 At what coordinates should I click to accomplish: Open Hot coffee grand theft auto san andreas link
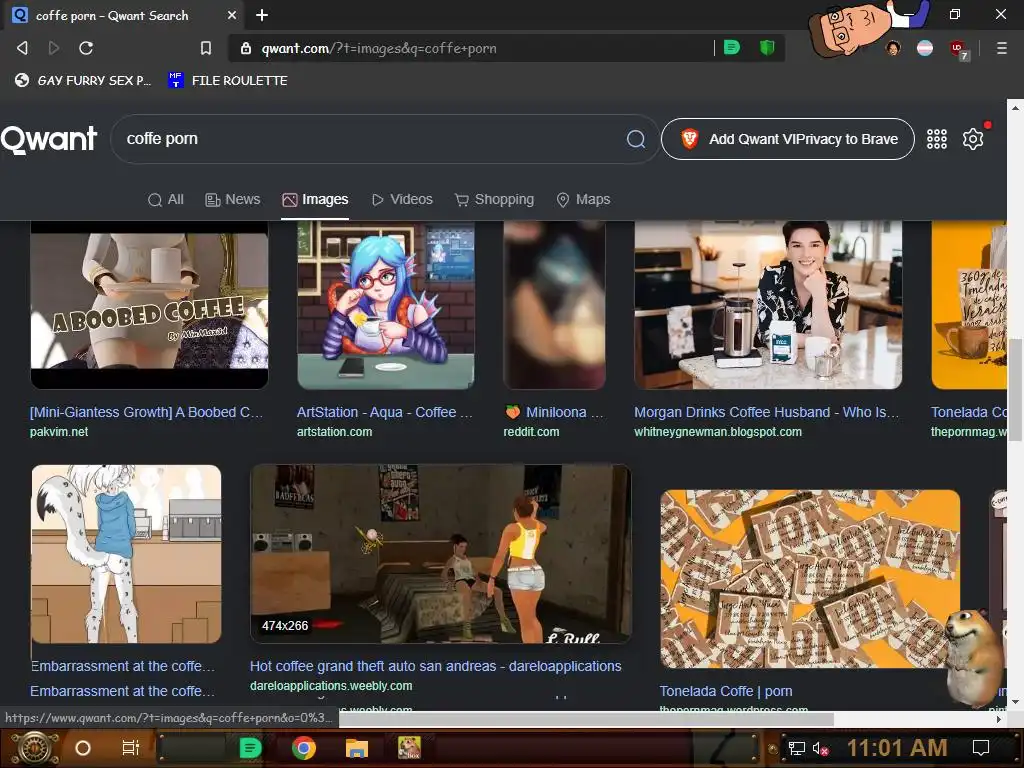coord(436,666)
